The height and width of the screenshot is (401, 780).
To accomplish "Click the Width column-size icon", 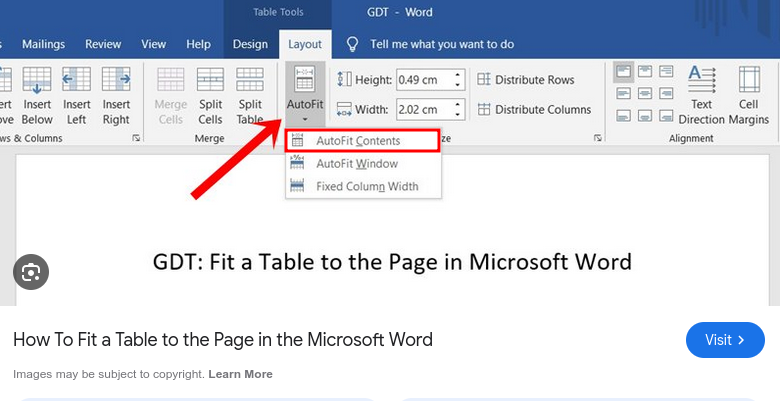I will 344,109.
